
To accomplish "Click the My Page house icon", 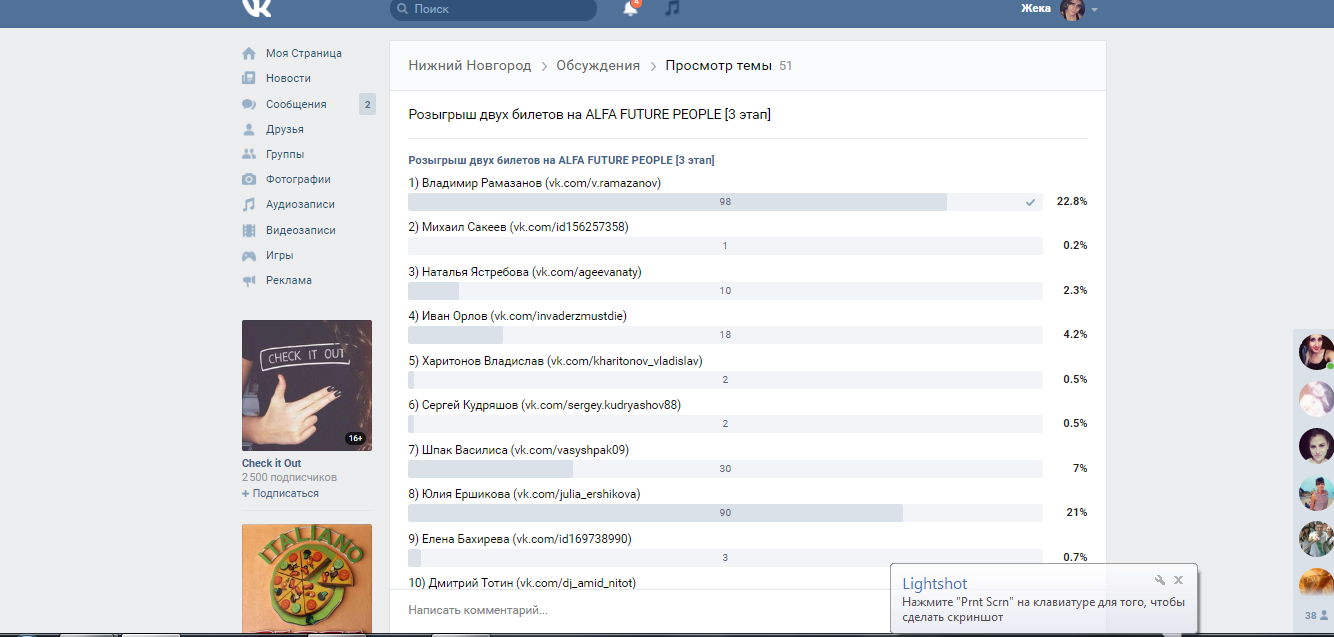I will [x=249, y=53].
